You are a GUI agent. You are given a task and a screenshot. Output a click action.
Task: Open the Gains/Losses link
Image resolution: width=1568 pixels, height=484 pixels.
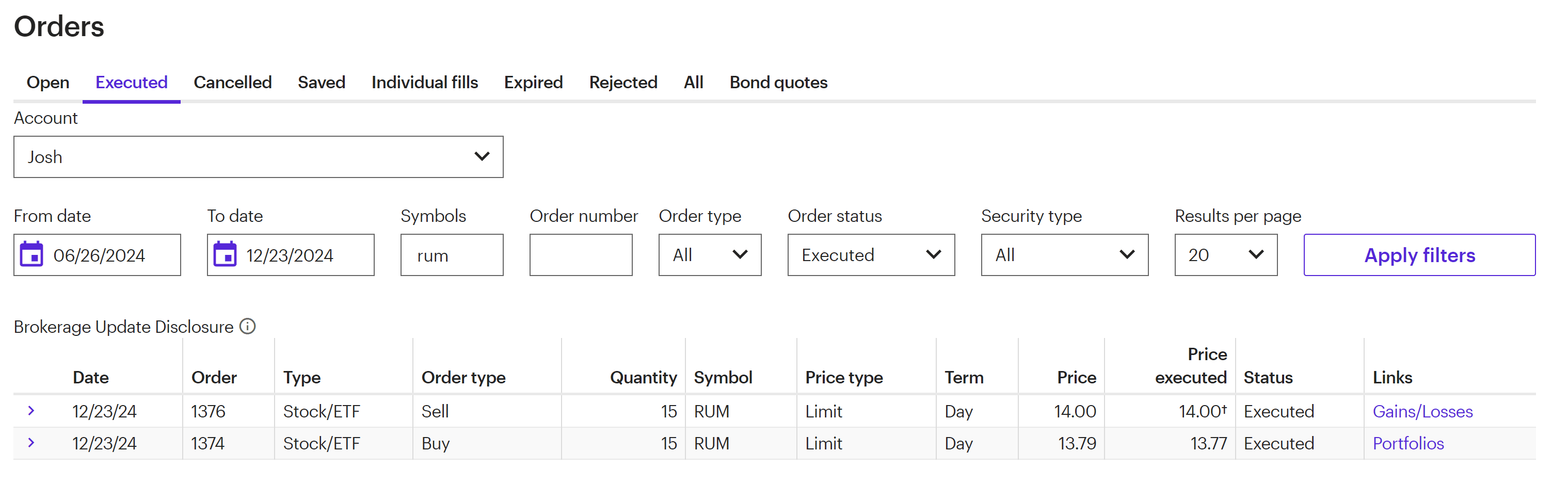pyautogui.click(x=1422, y=412)
